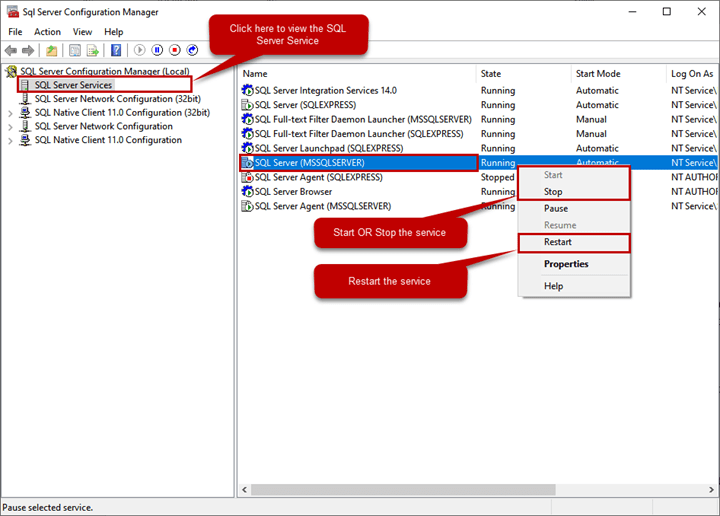
Task: Click the horizontal scrollbar thumb
Action: [x=403, y=490]
